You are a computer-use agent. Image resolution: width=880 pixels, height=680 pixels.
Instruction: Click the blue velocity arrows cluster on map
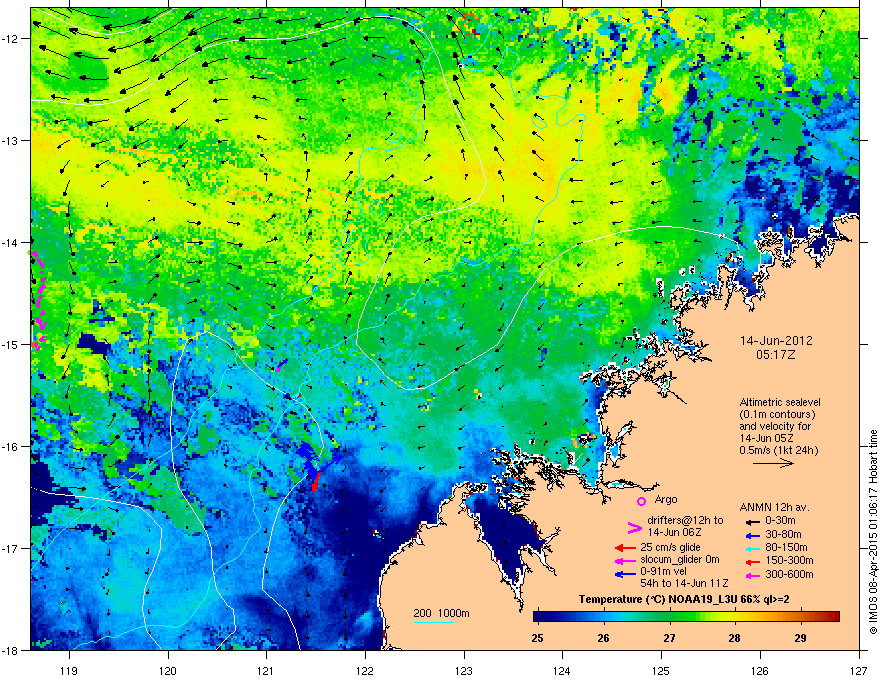tap(319, 460)
